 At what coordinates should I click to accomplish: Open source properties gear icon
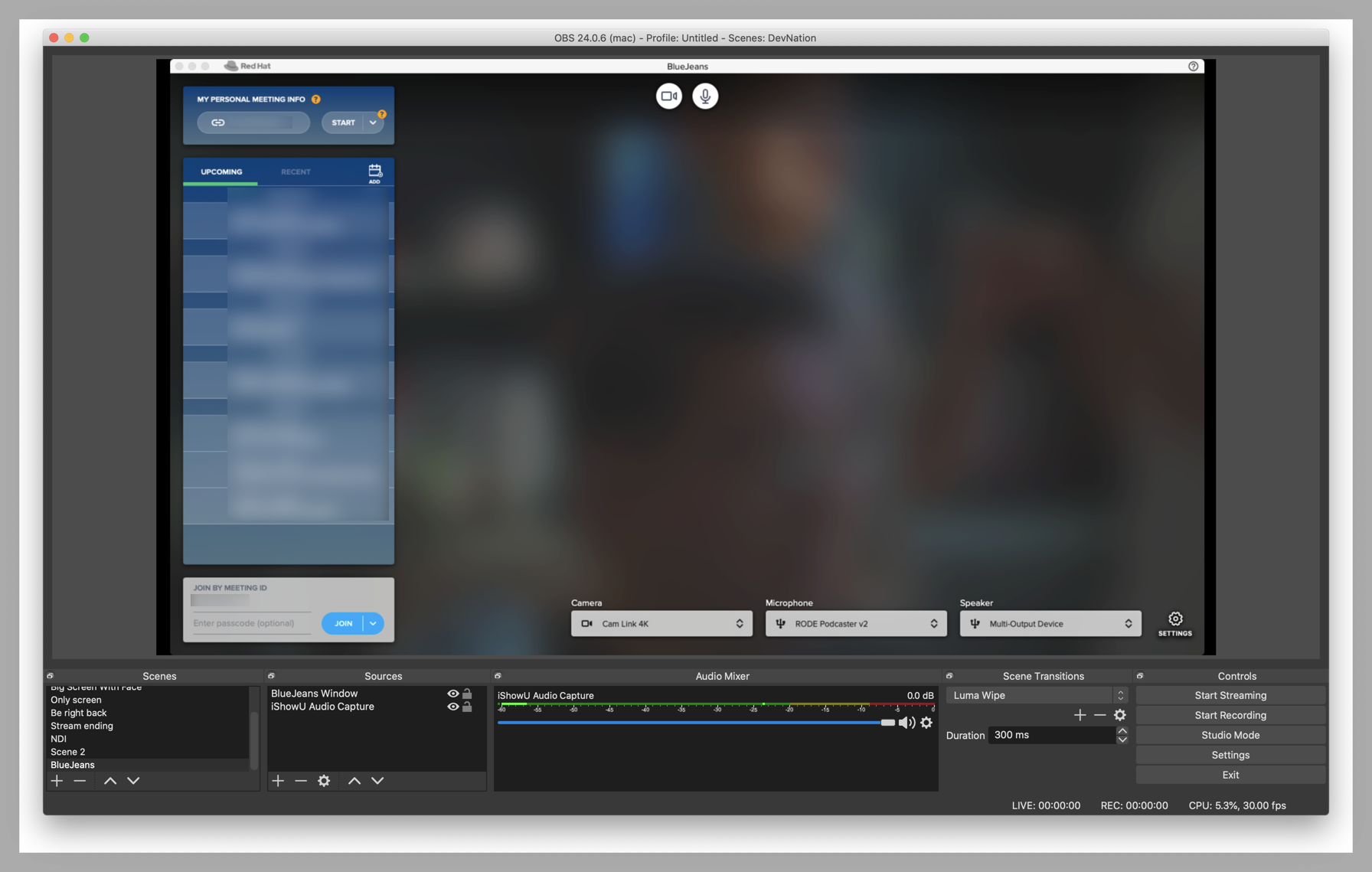324,780
